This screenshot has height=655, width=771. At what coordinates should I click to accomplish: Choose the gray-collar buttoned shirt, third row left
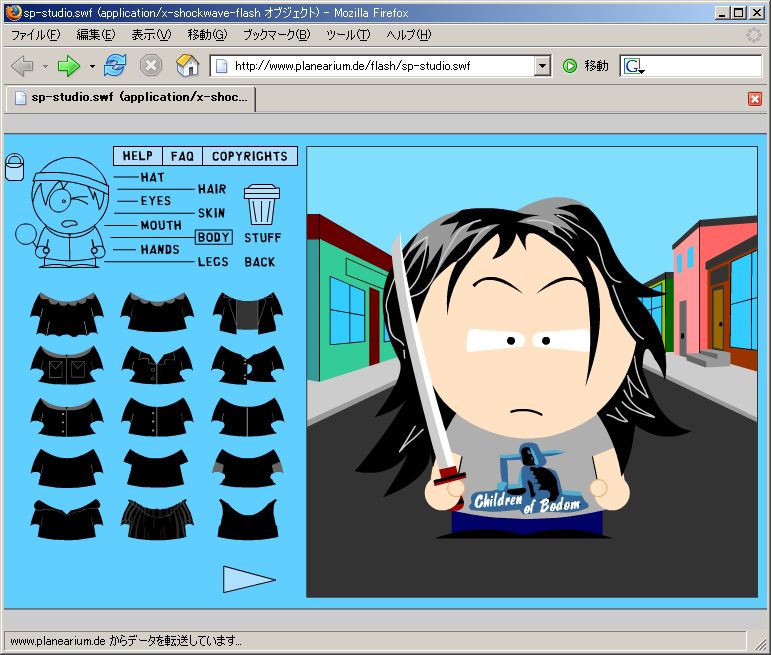(67, 417)
